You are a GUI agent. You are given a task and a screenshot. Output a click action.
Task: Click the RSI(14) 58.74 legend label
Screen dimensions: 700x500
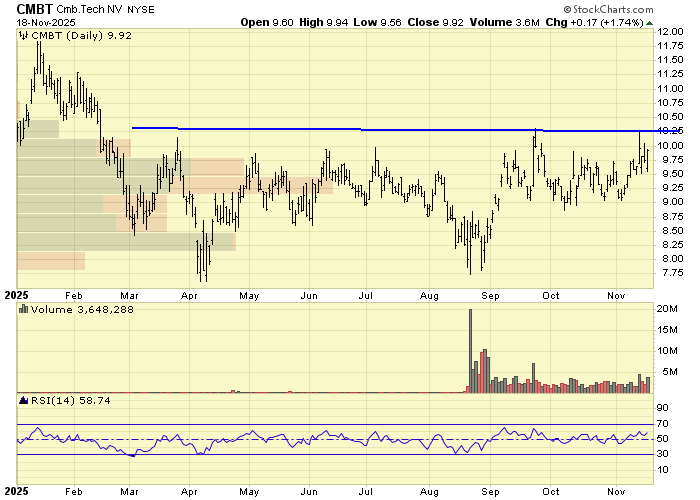pos(71,400)
